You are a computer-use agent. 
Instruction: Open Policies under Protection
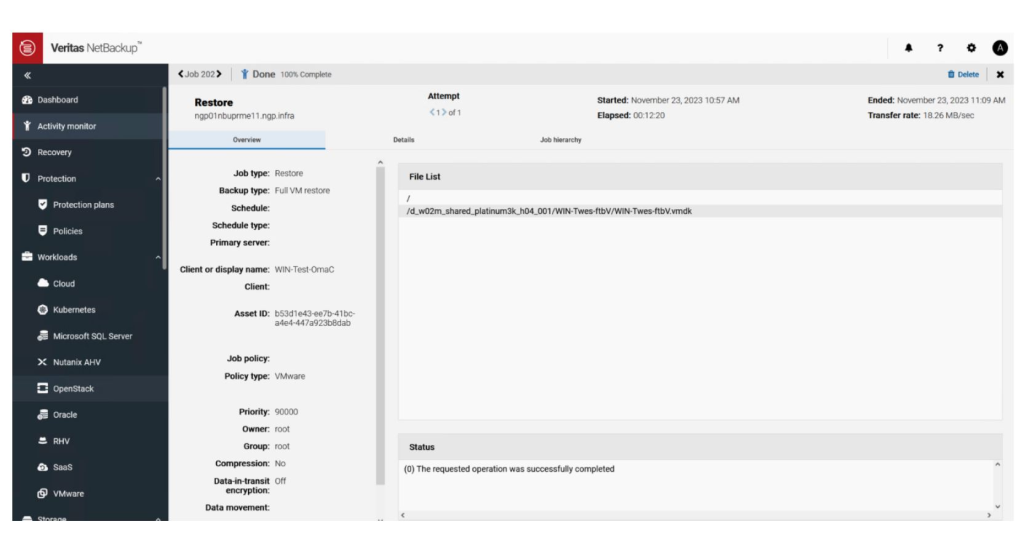[x=67, y=231]
